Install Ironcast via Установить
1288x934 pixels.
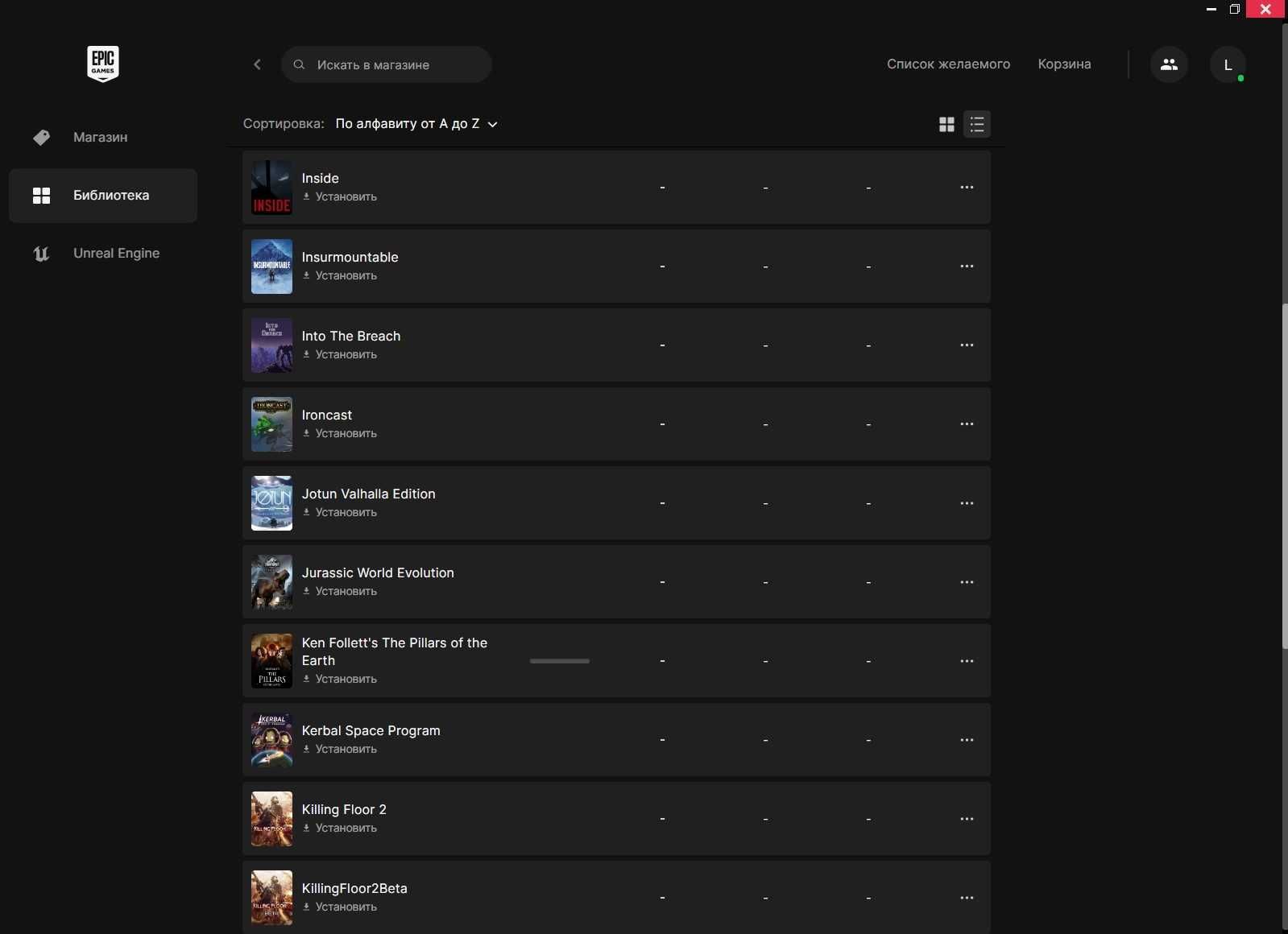pos(340,434)
